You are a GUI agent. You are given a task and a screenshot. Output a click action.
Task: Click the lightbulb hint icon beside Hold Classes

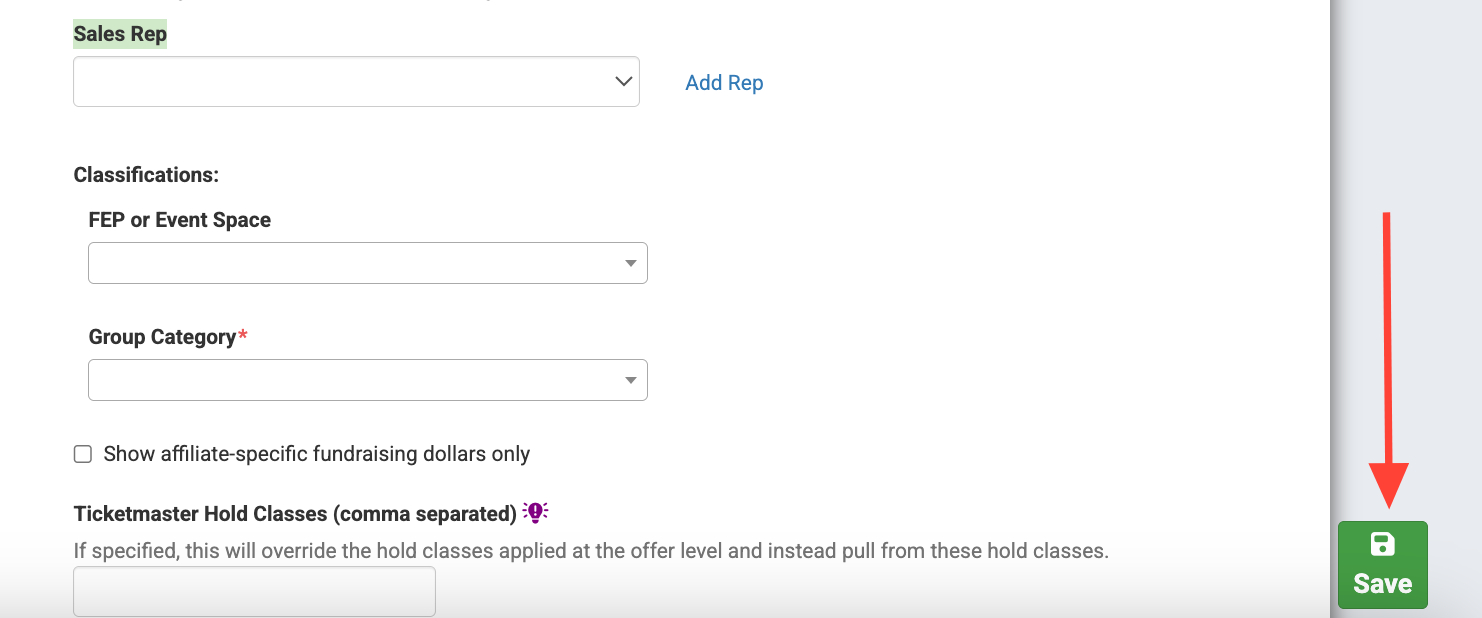(536, 512)
